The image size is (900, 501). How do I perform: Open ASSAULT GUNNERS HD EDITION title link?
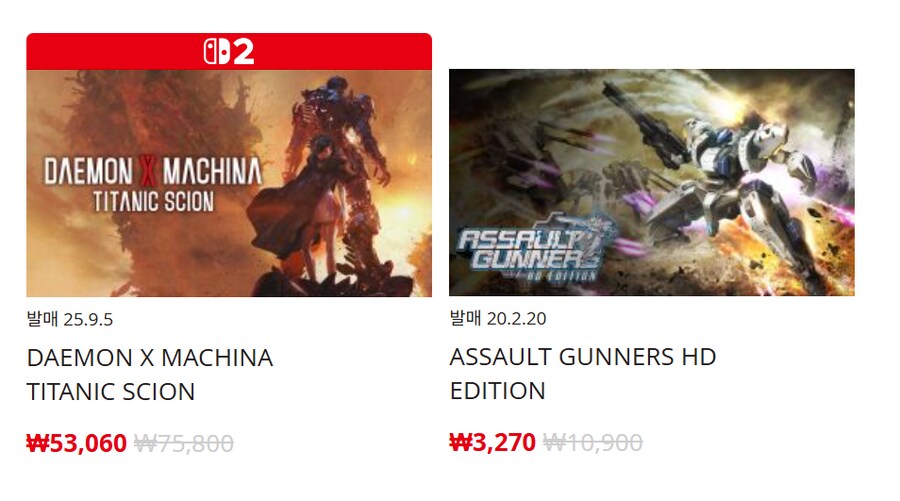pyautogui.click(x=583, y=374)
